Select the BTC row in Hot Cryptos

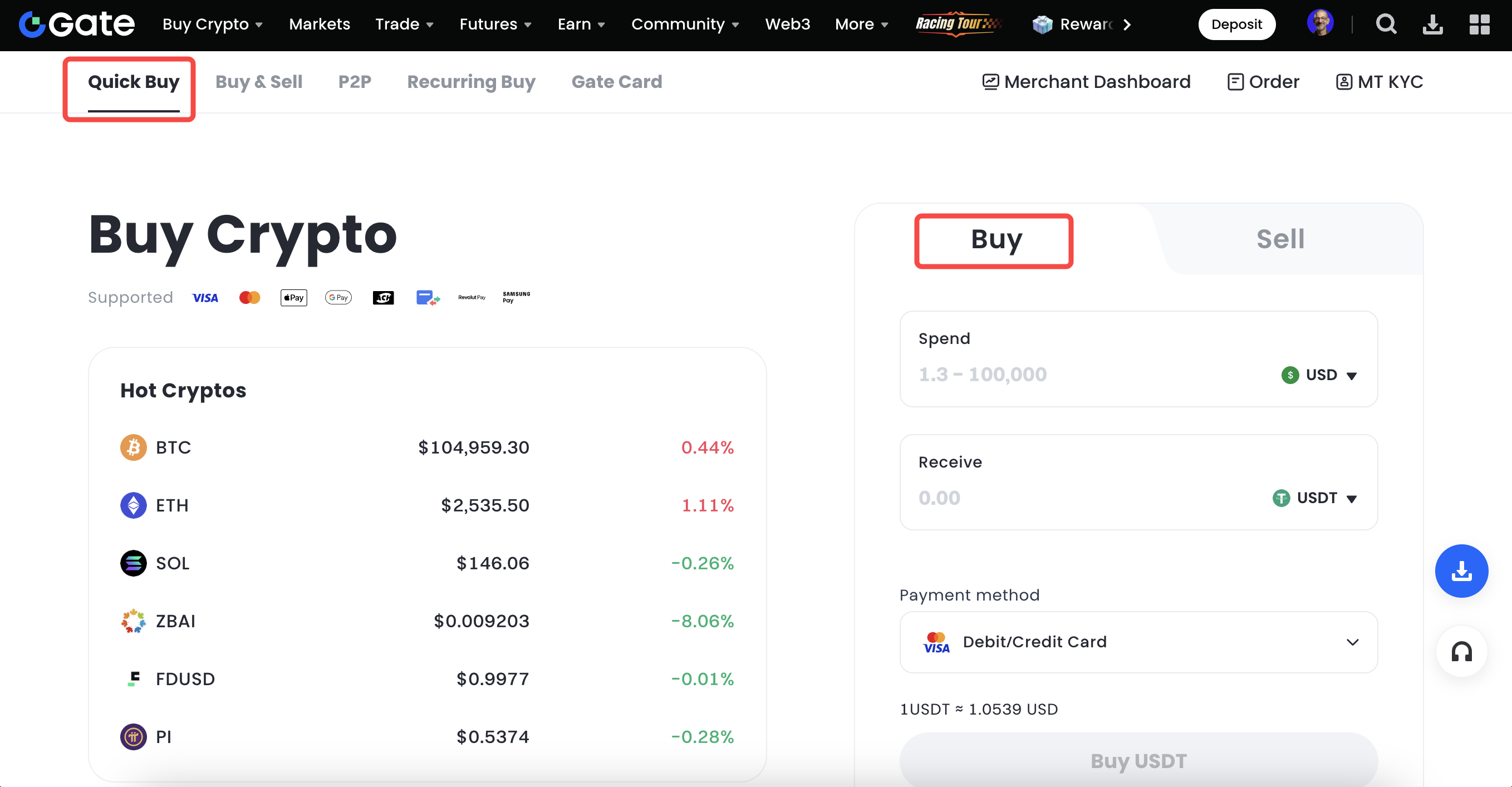(x=427, y=447)
